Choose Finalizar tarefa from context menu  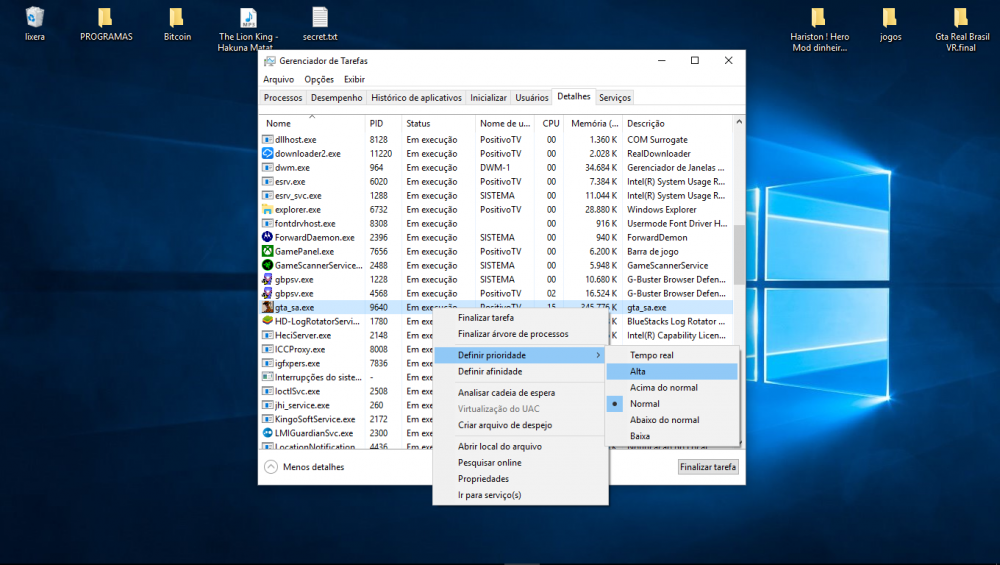pos(485,318)
